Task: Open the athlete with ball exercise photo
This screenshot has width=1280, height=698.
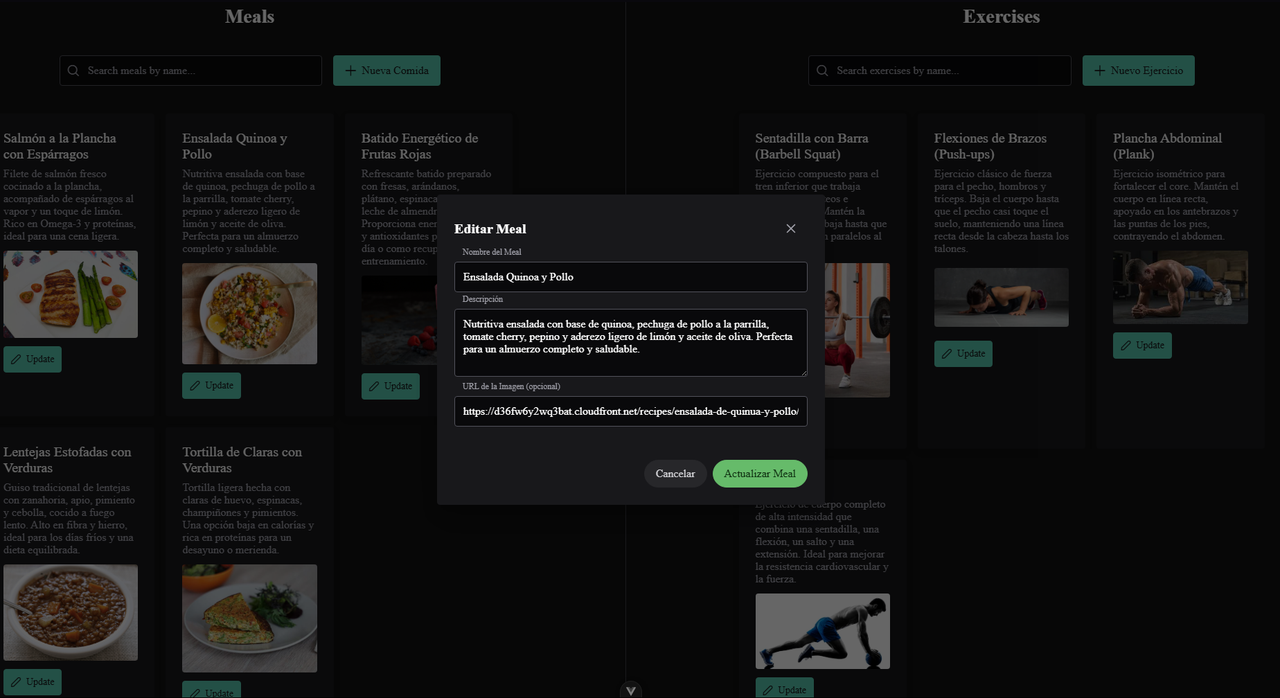Action: point(822,631)
